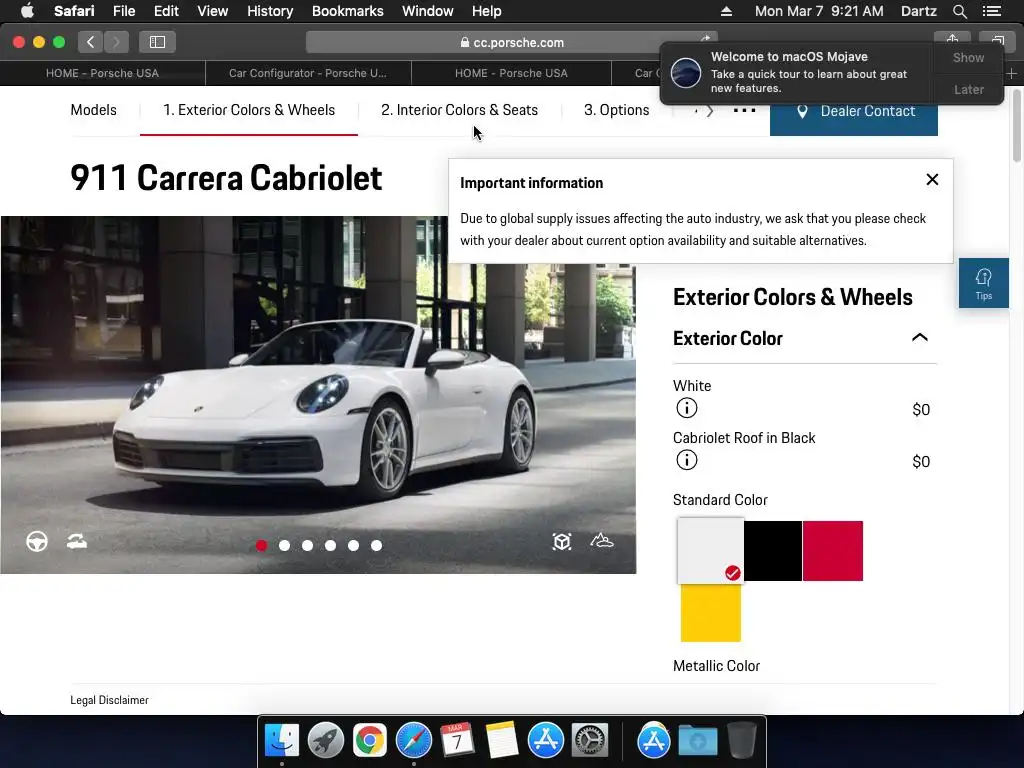Open System Preferences from Dock
Viewport: 1024px width, 768px height.
pos(590,740)
